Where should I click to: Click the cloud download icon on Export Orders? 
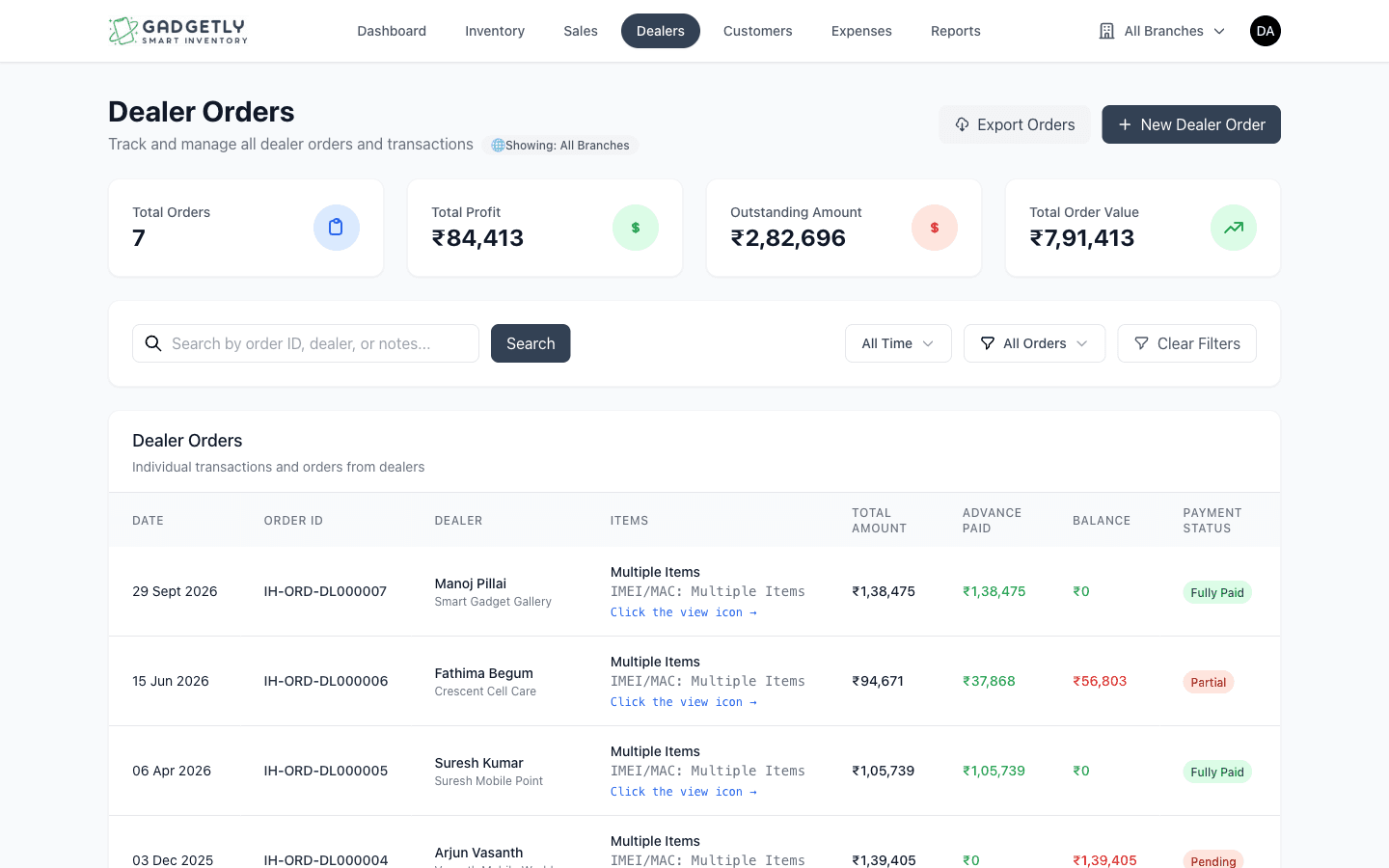962,124
